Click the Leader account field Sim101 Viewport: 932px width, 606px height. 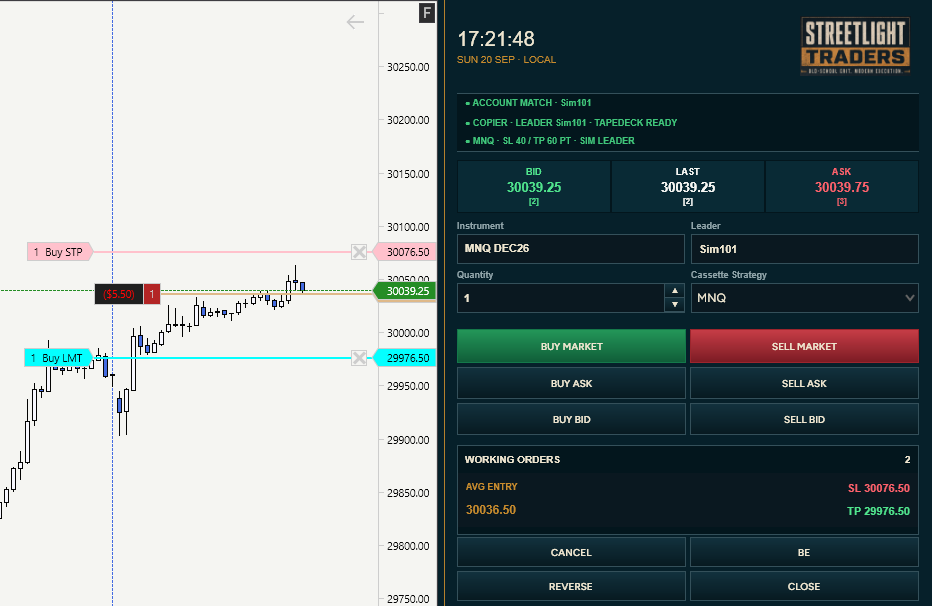pos(804,249)
